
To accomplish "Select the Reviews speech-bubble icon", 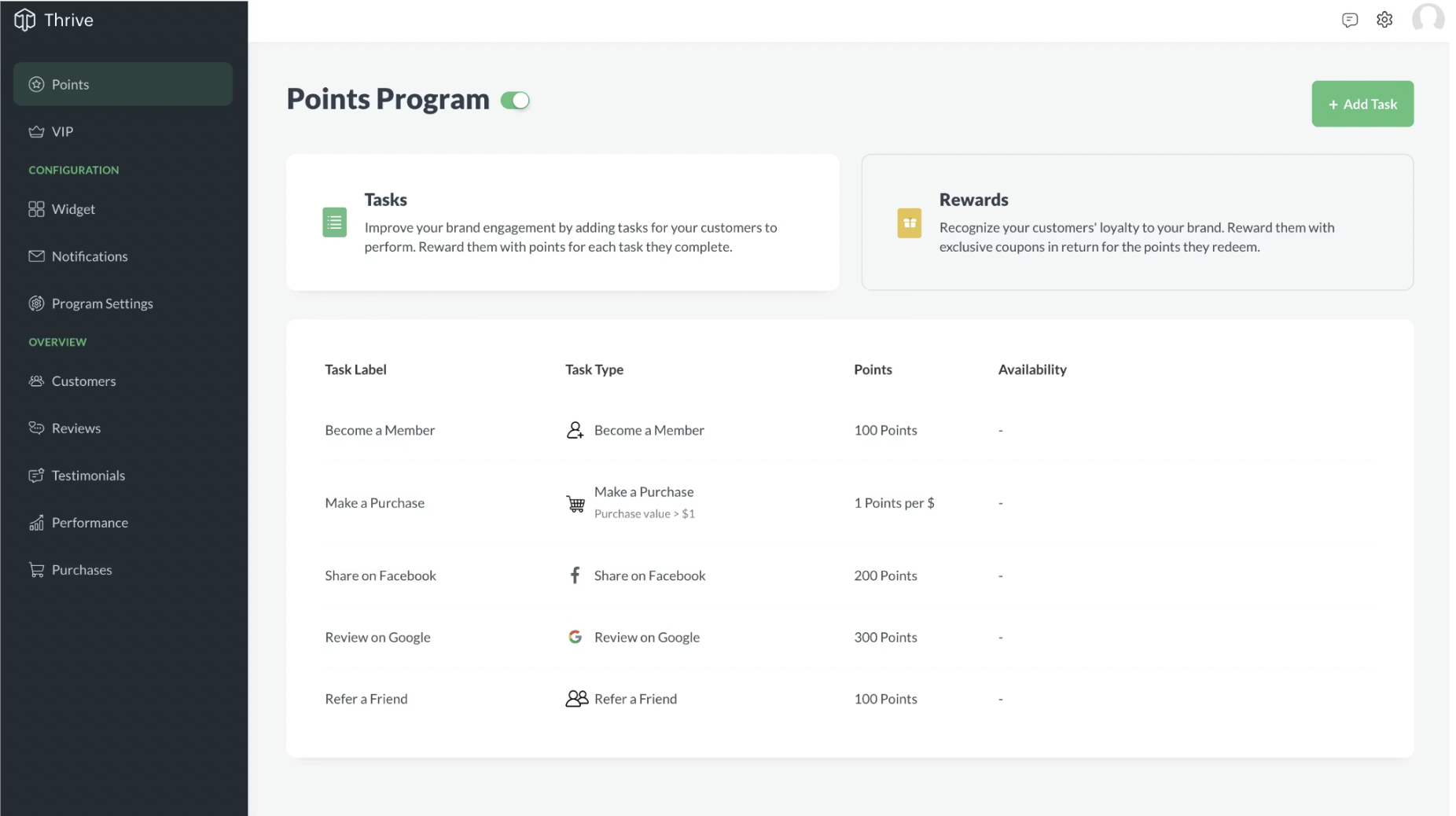I will [x=36, y=428].
